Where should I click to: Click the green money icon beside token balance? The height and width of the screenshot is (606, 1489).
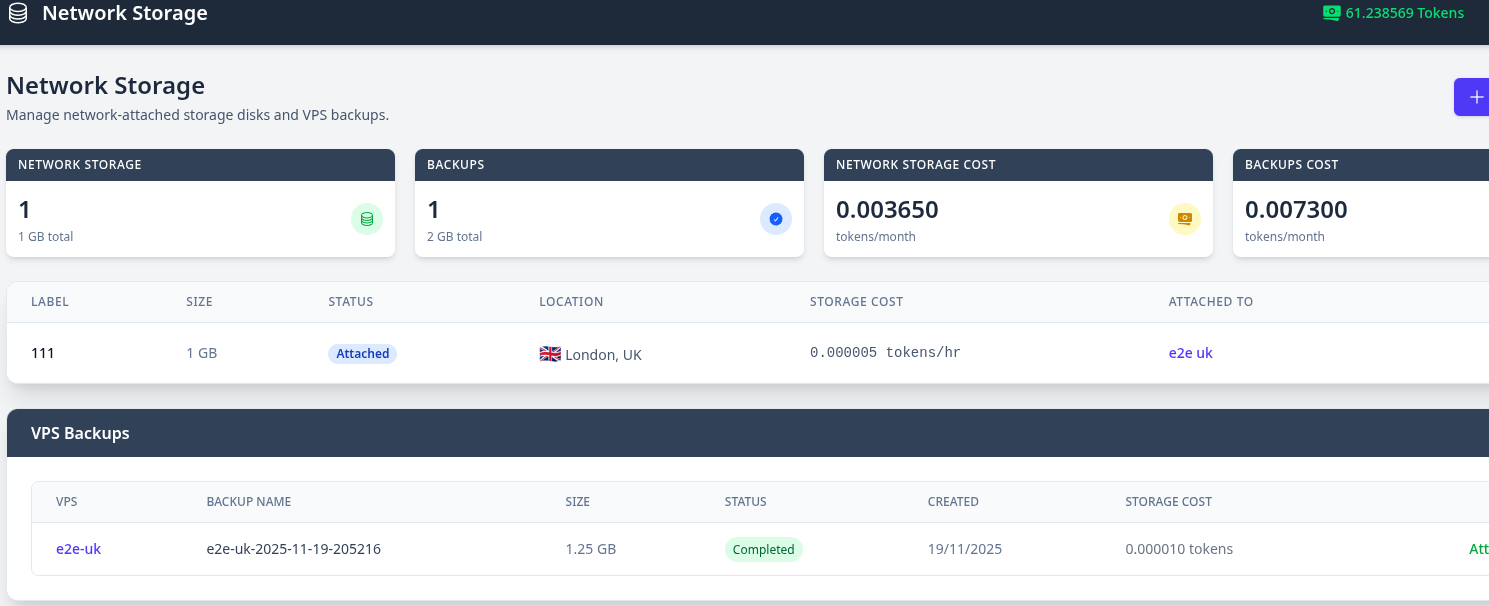(1331, 13)
